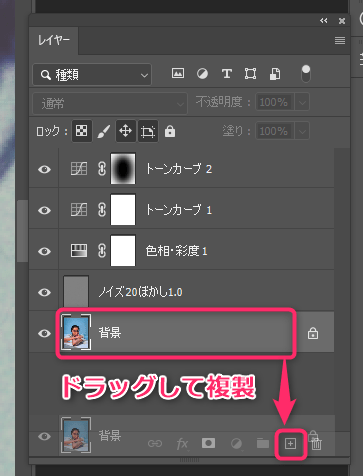Toggle lock position move icon
Screen dimensions: 363x476
click(x=126, y=131)
